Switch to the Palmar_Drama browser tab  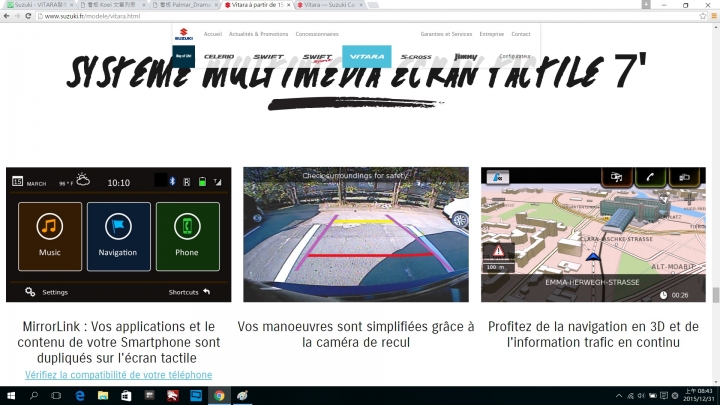186,5
